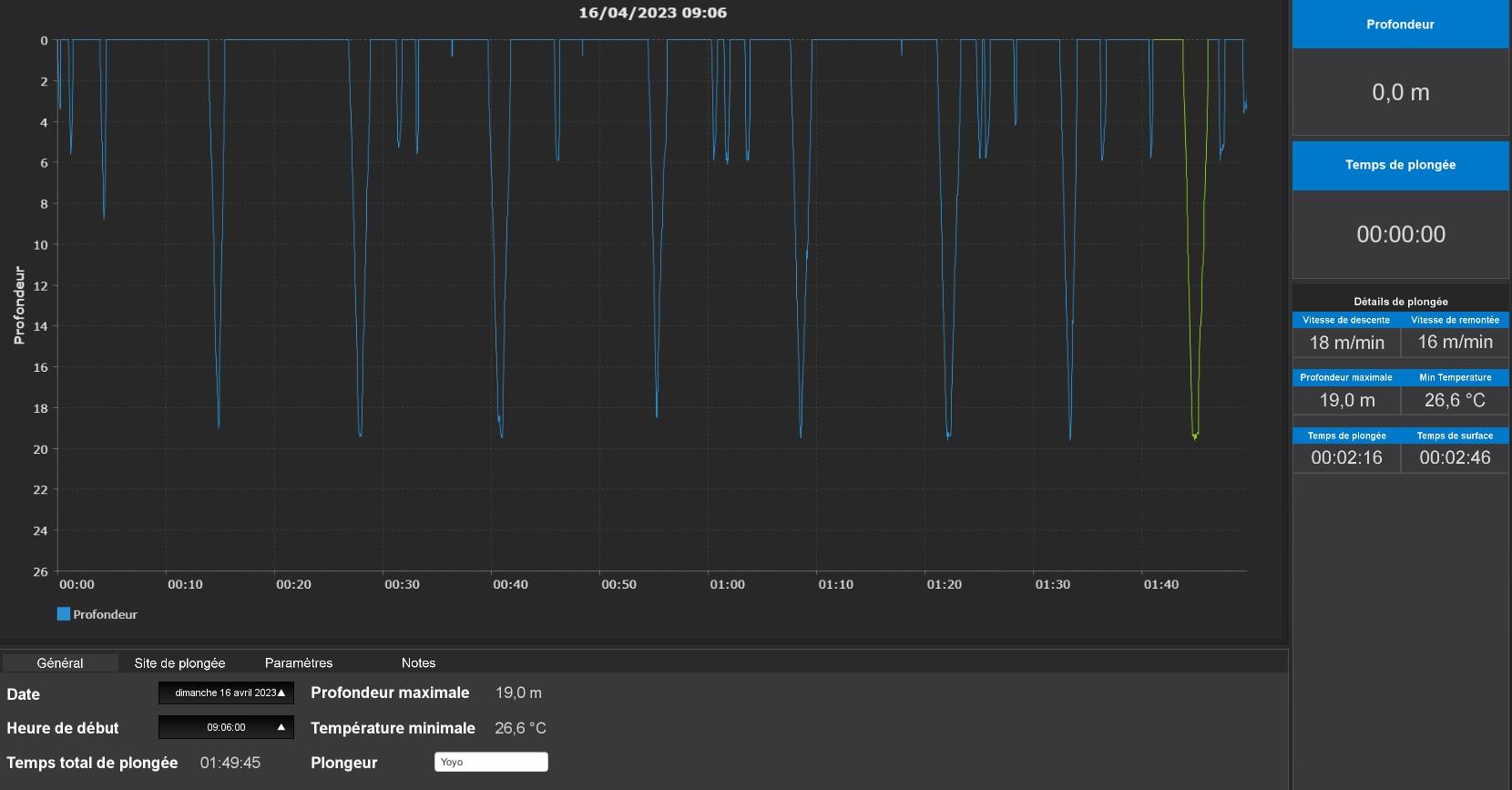
Task: Click the Vitesse de remontée value 16 m/min
Action: (1455, 343)
